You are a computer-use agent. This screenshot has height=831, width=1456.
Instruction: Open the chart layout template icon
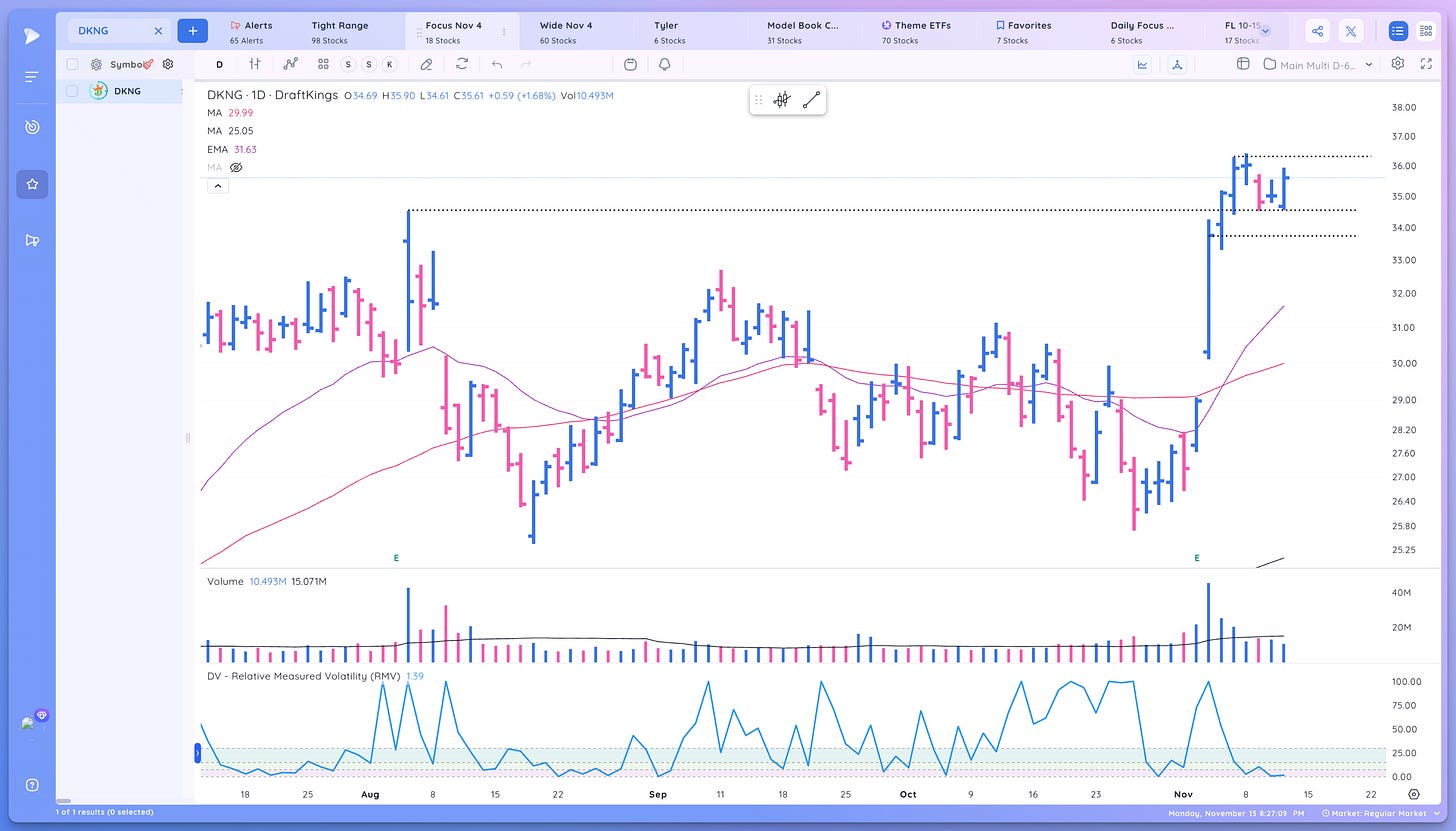1243,64
